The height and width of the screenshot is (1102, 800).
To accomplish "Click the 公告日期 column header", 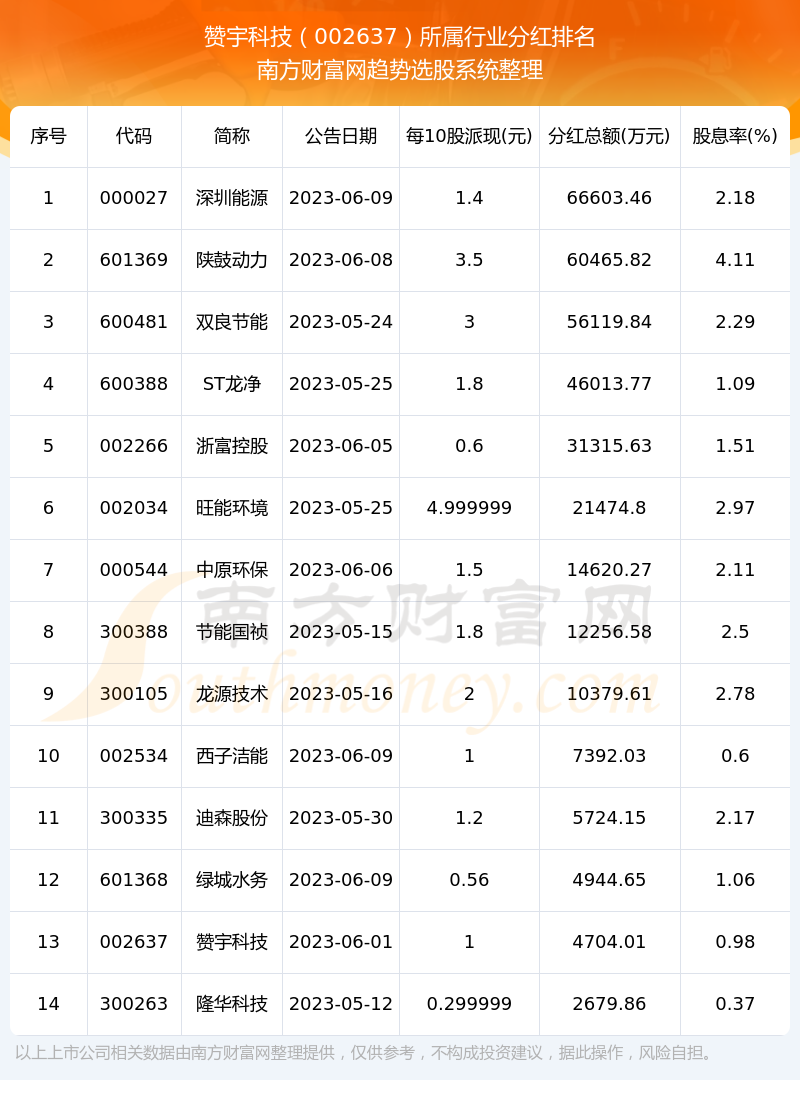I will click(x=341, y=136).
